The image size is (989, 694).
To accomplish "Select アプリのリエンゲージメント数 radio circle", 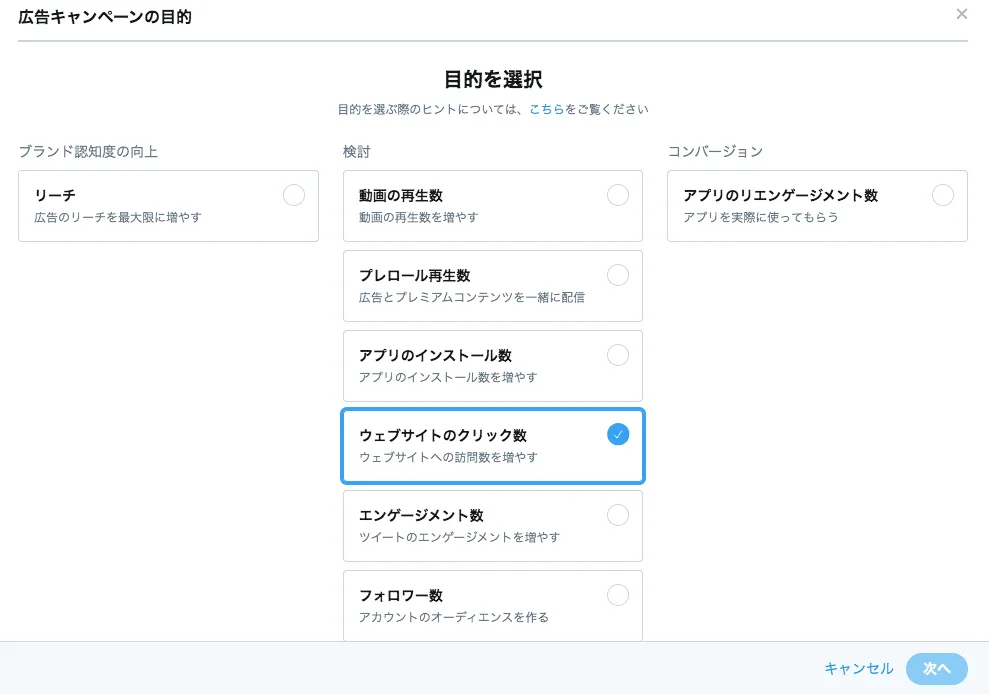I will pyautogui.click(x=943, y=195).
